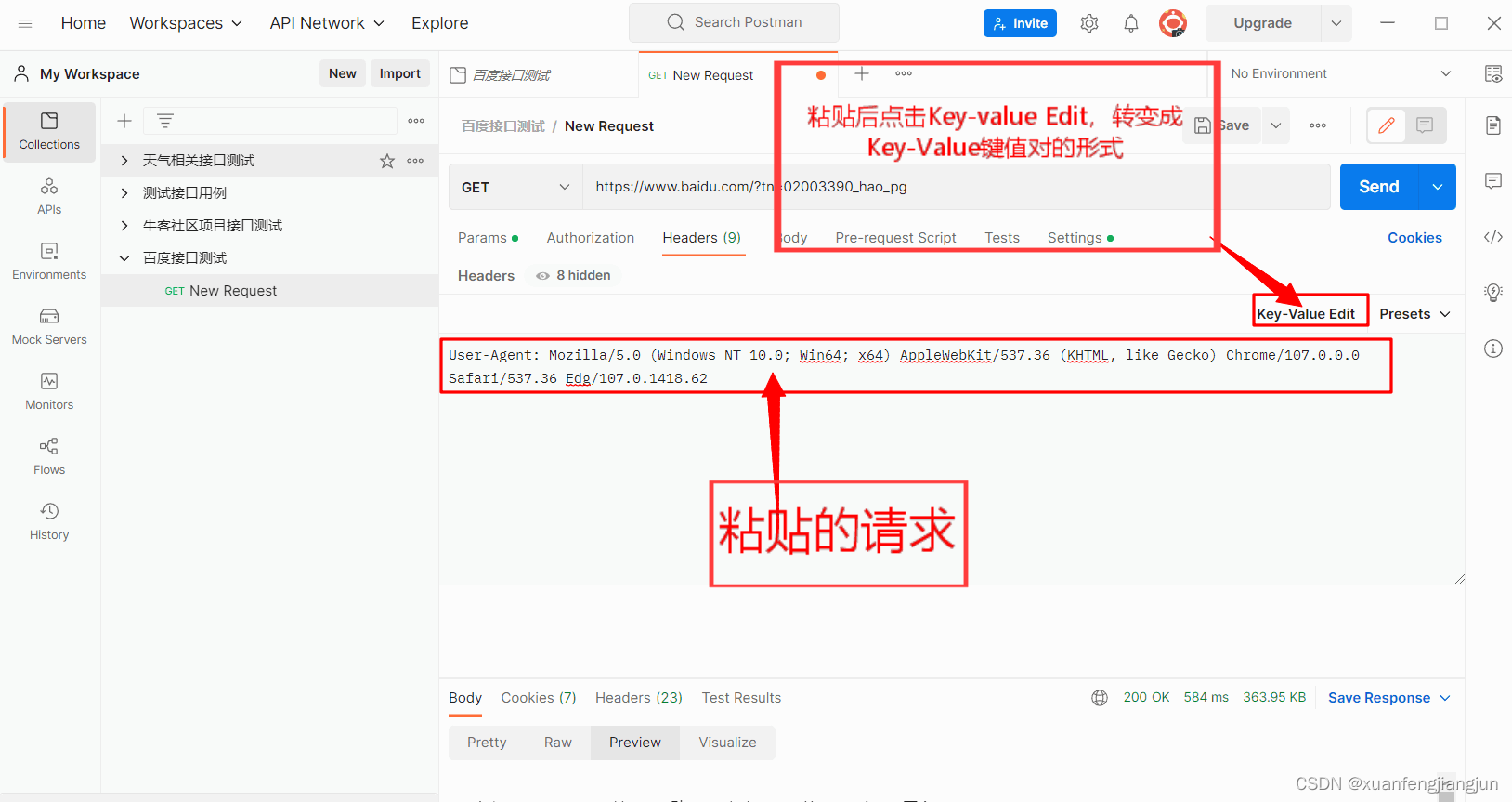Click the Import button
The width and height of the screenshot is (1512, 802).
[400, 73]
